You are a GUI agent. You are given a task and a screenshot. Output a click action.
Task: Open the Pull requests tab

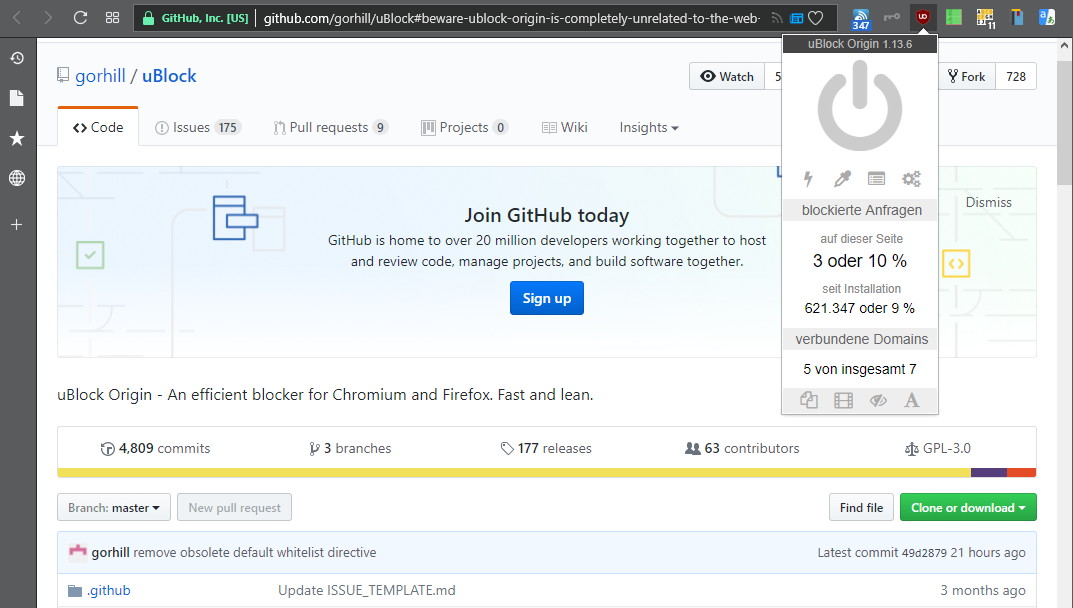coord(331,127)
